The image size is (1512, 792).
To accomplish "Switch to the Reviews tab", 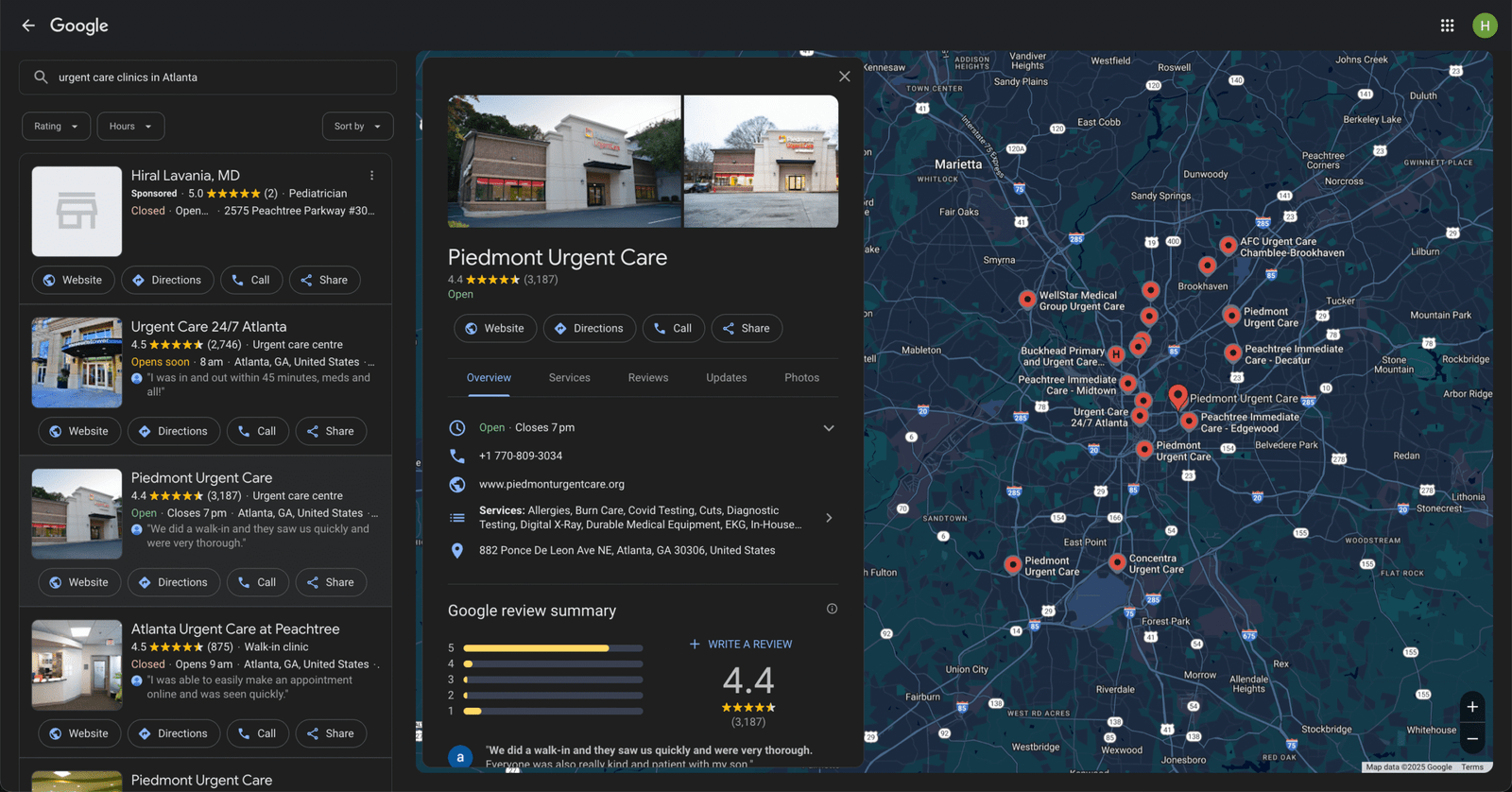I will tap(648, 377).
